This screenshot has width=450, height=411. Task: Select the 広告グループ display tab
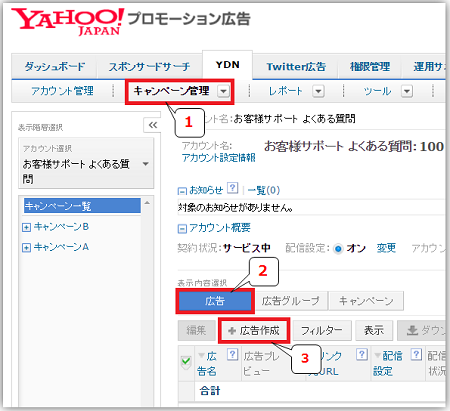coord(291,301)
